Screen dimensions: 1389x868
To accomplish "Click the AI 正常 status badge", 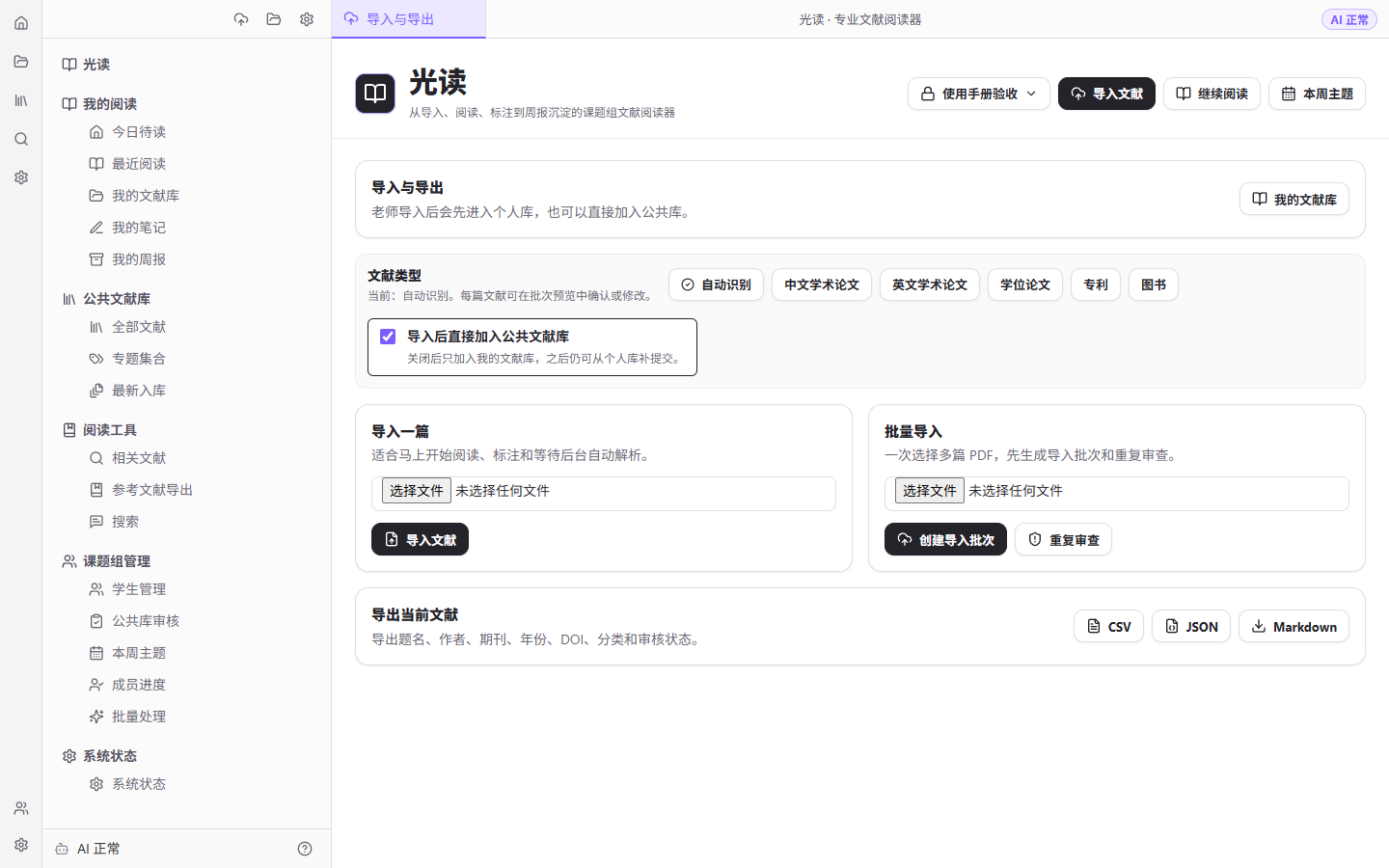I will [1348, 19].
